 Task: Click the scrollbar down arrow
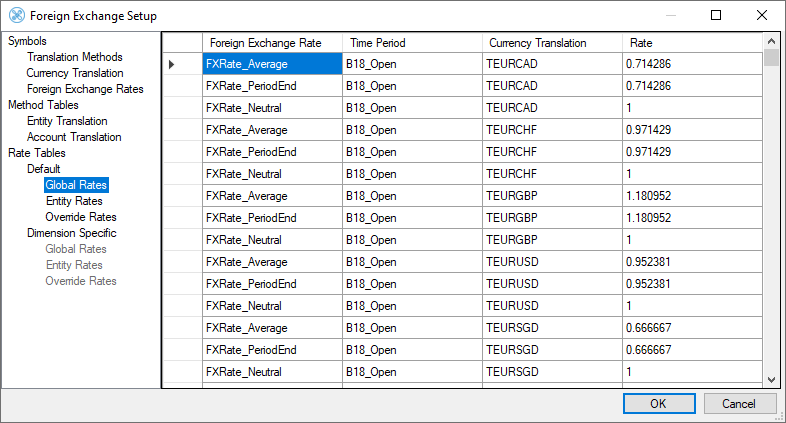[x=771, y=380]
